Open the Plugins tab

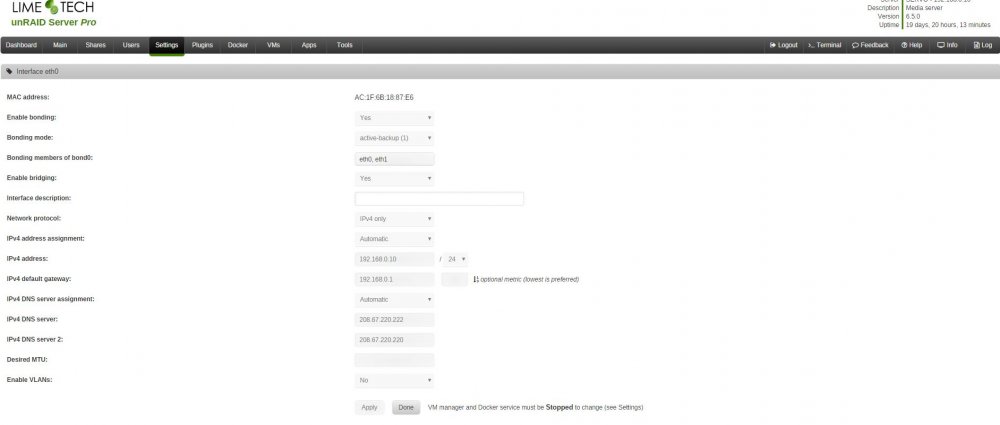coord(202,45)
